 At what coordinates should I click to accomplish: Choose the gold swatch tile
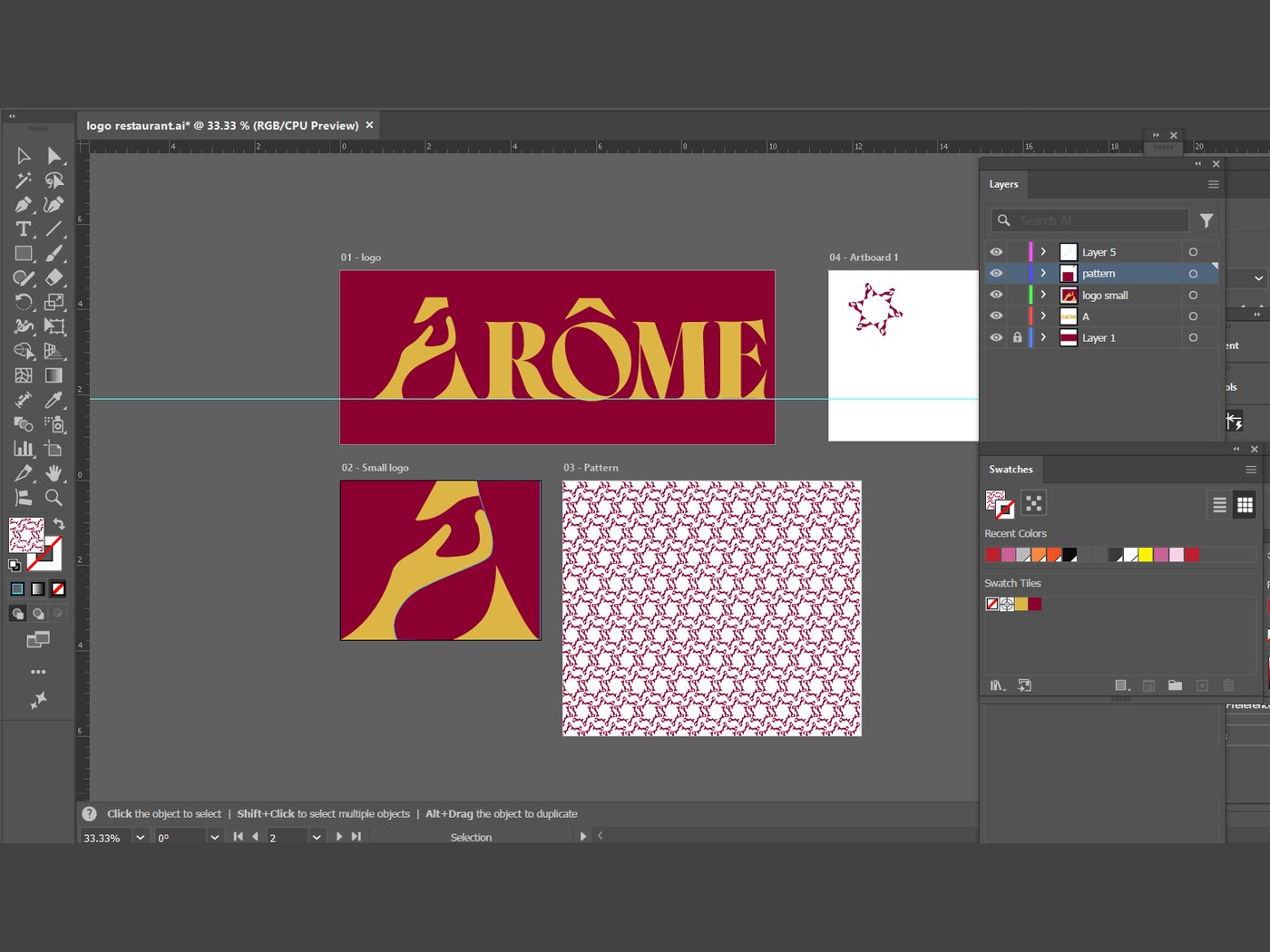click(1021, 604)
